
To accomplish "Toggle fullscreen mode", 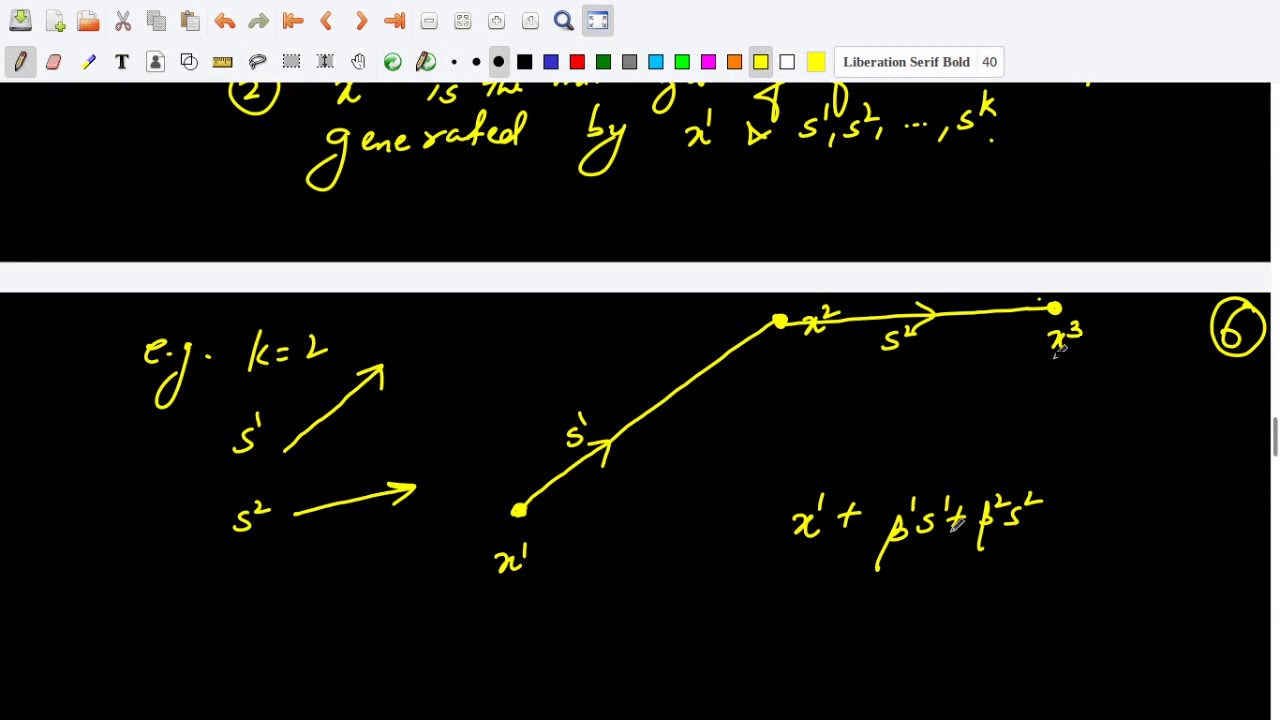I will pyautogui.click(x=598, y=21).
